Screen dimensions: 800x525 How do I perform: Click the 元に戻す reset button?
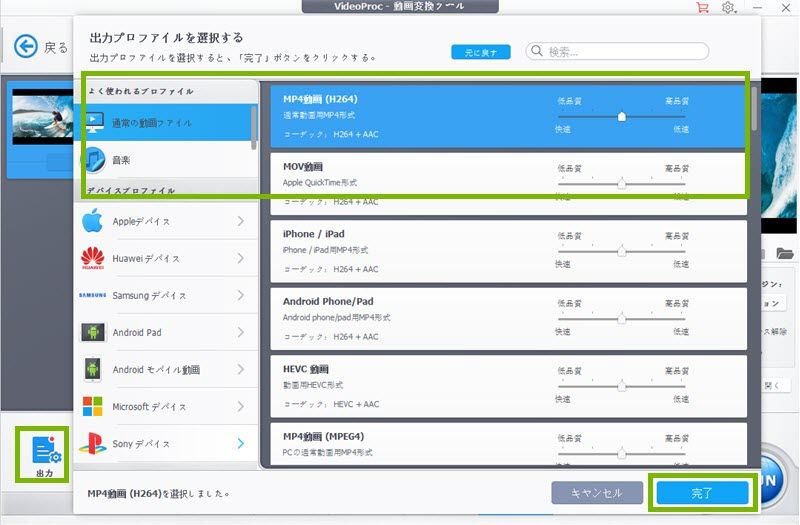pyautogui.click(x=480, y=52)
